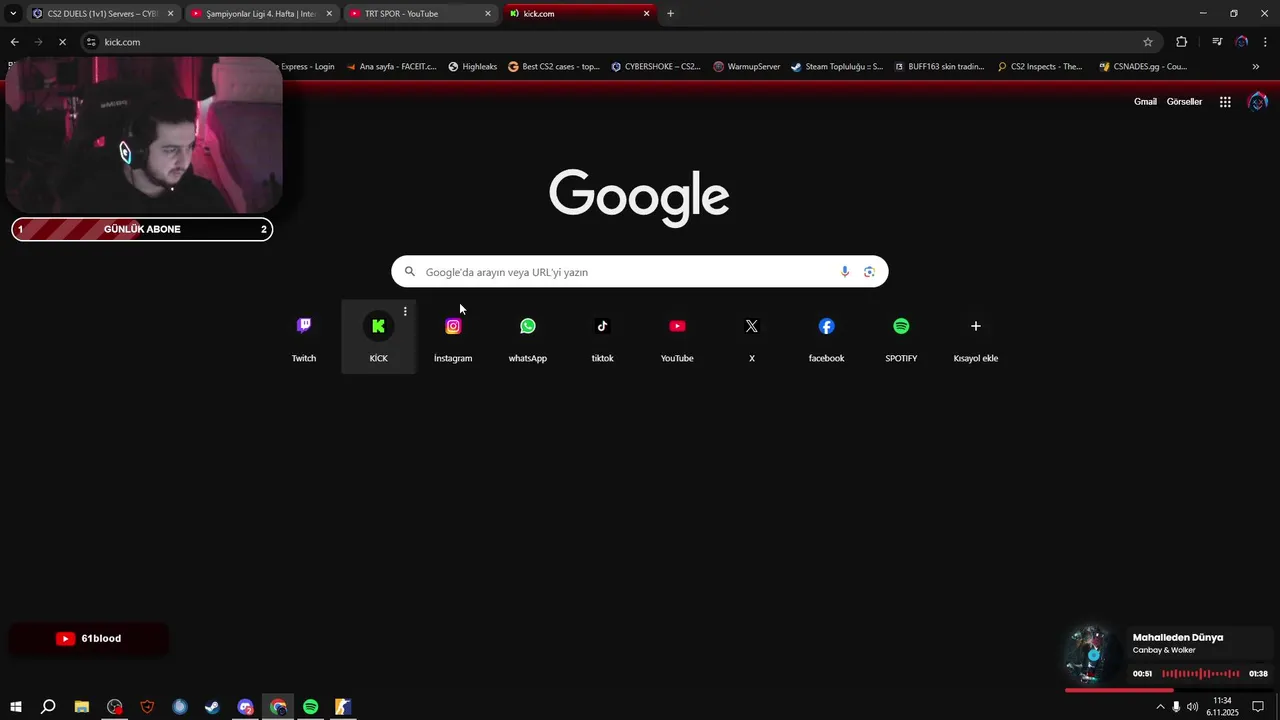Open the tiktok shortcut tile
The image size is (1280, 720).
(x=602, y=337)
